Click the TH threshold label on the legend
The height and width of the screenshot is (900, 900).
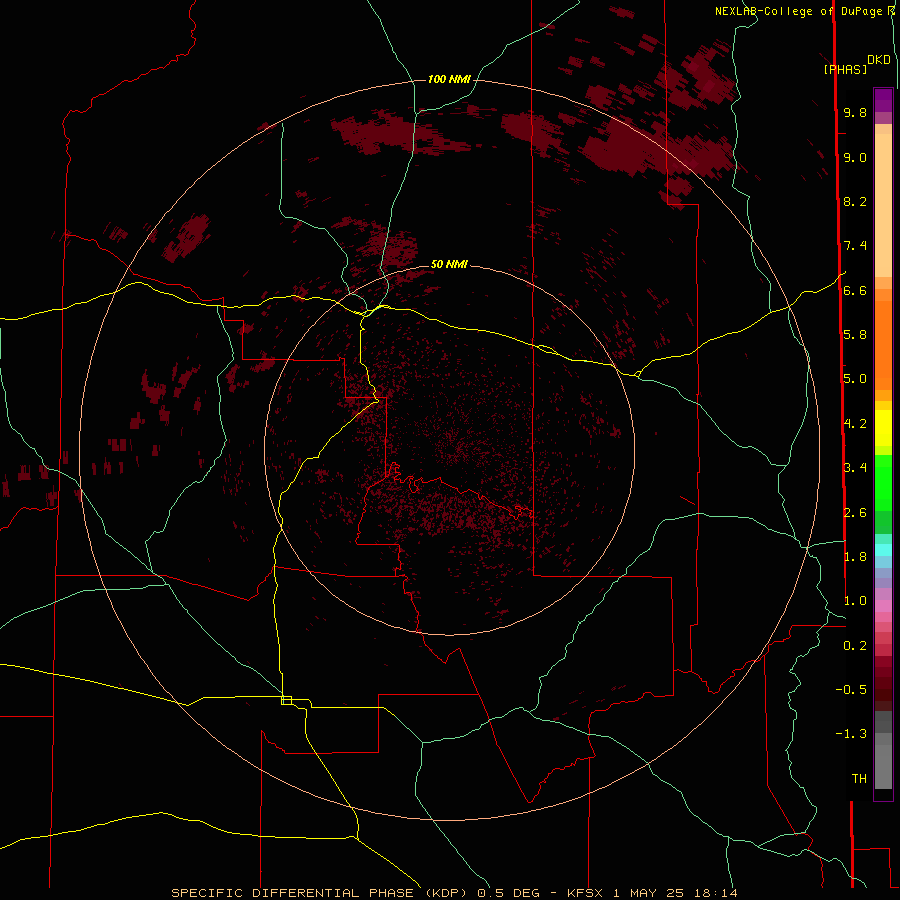(859, 779)
